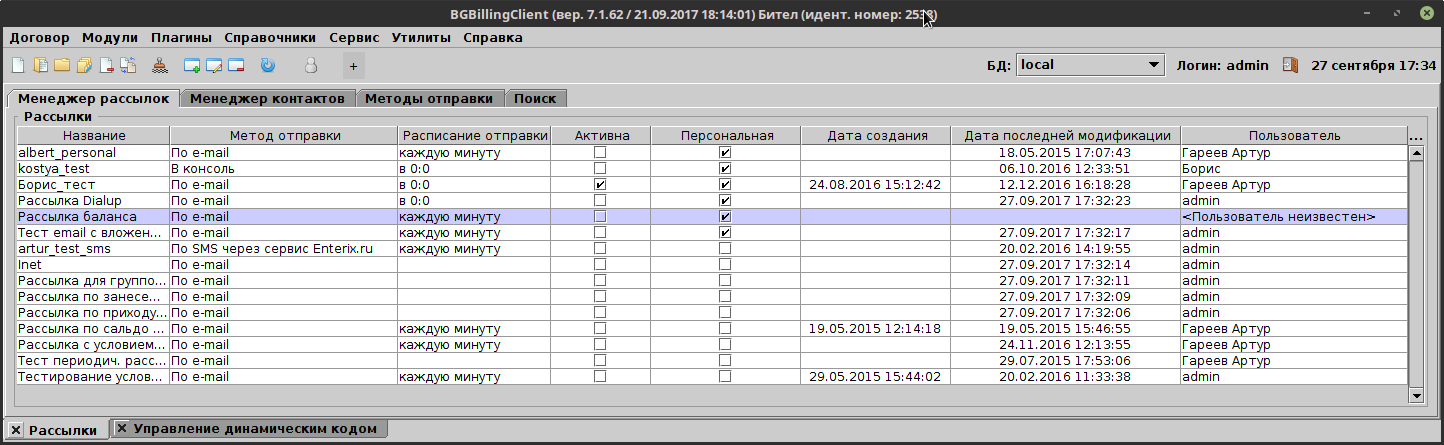The width and height of the screenshot is (1444, 445).
Task: Enable Персональная checkbox for artur_test_sms row
Action: point(725,249)
